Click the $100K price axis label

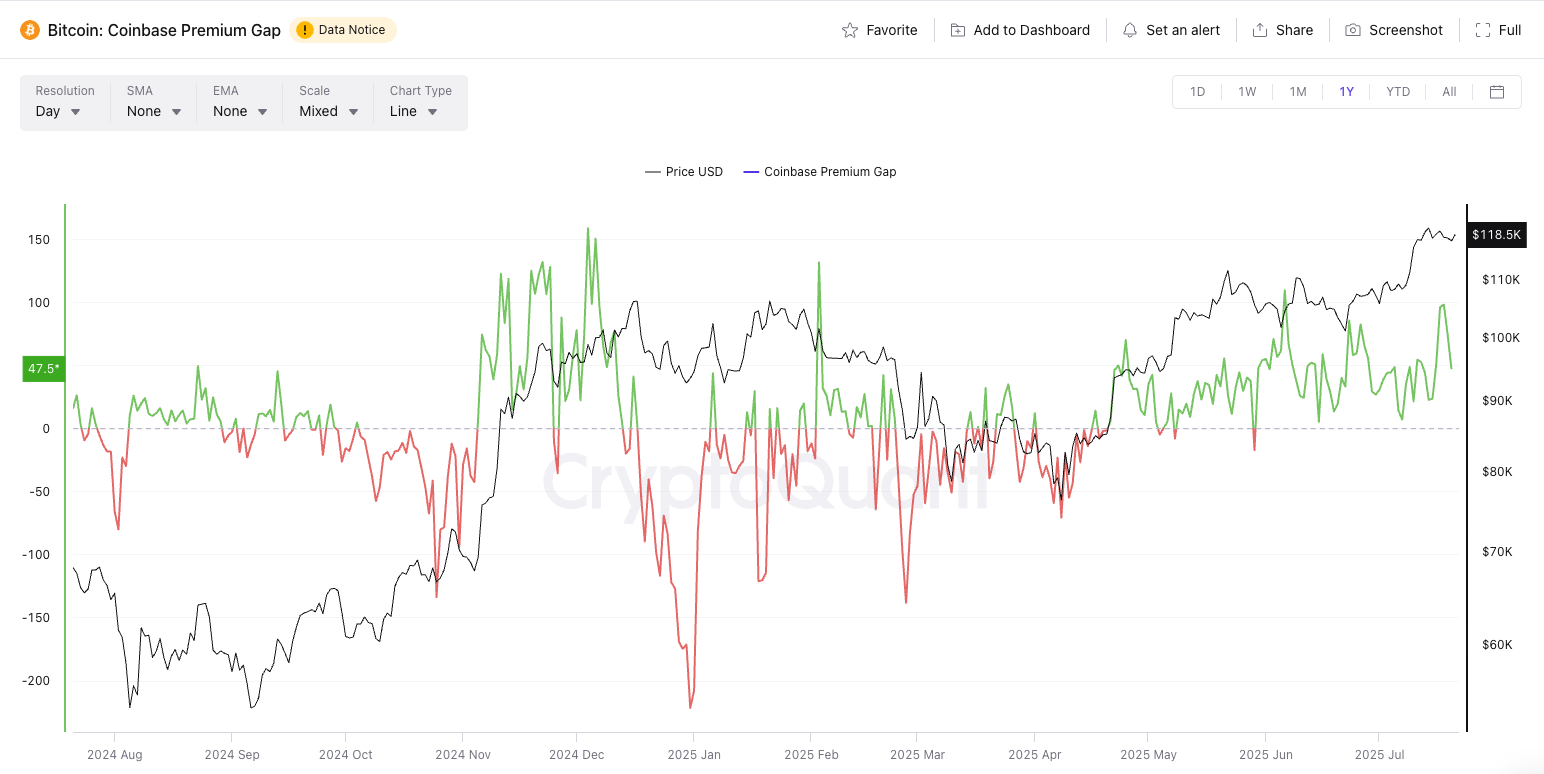1501,338
